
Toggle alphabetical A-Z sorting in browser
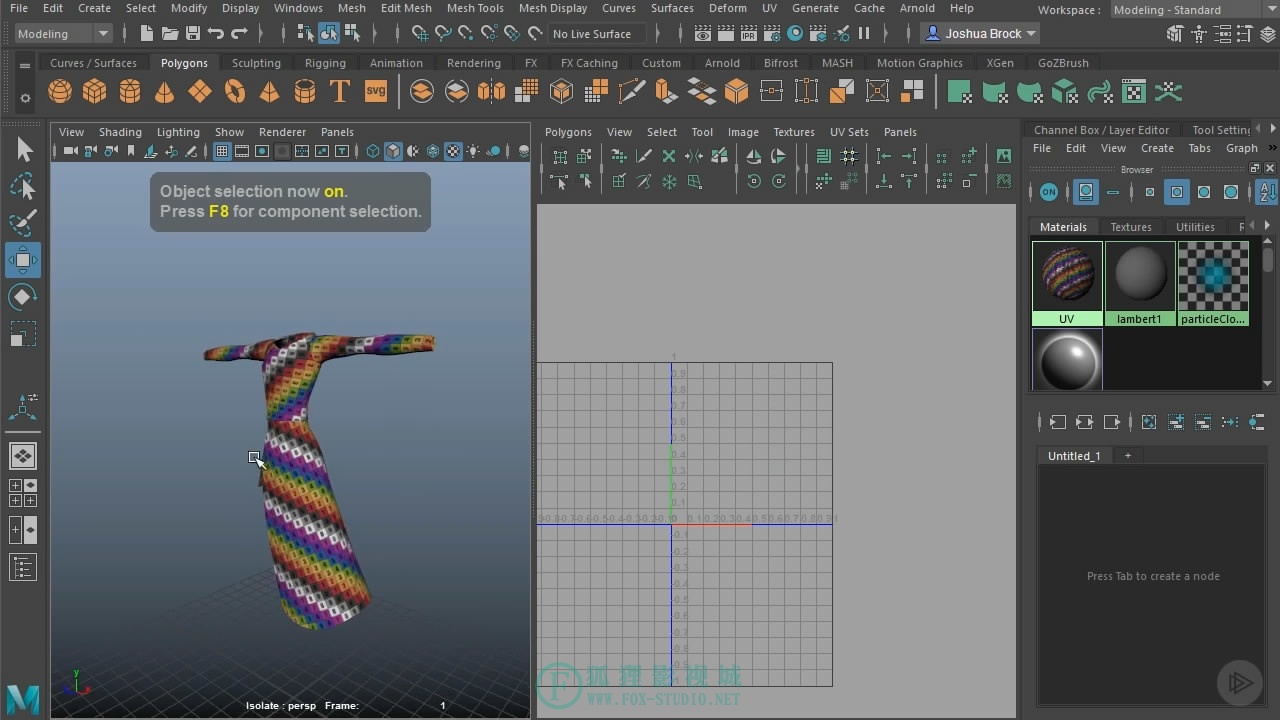pos(1266,192)
